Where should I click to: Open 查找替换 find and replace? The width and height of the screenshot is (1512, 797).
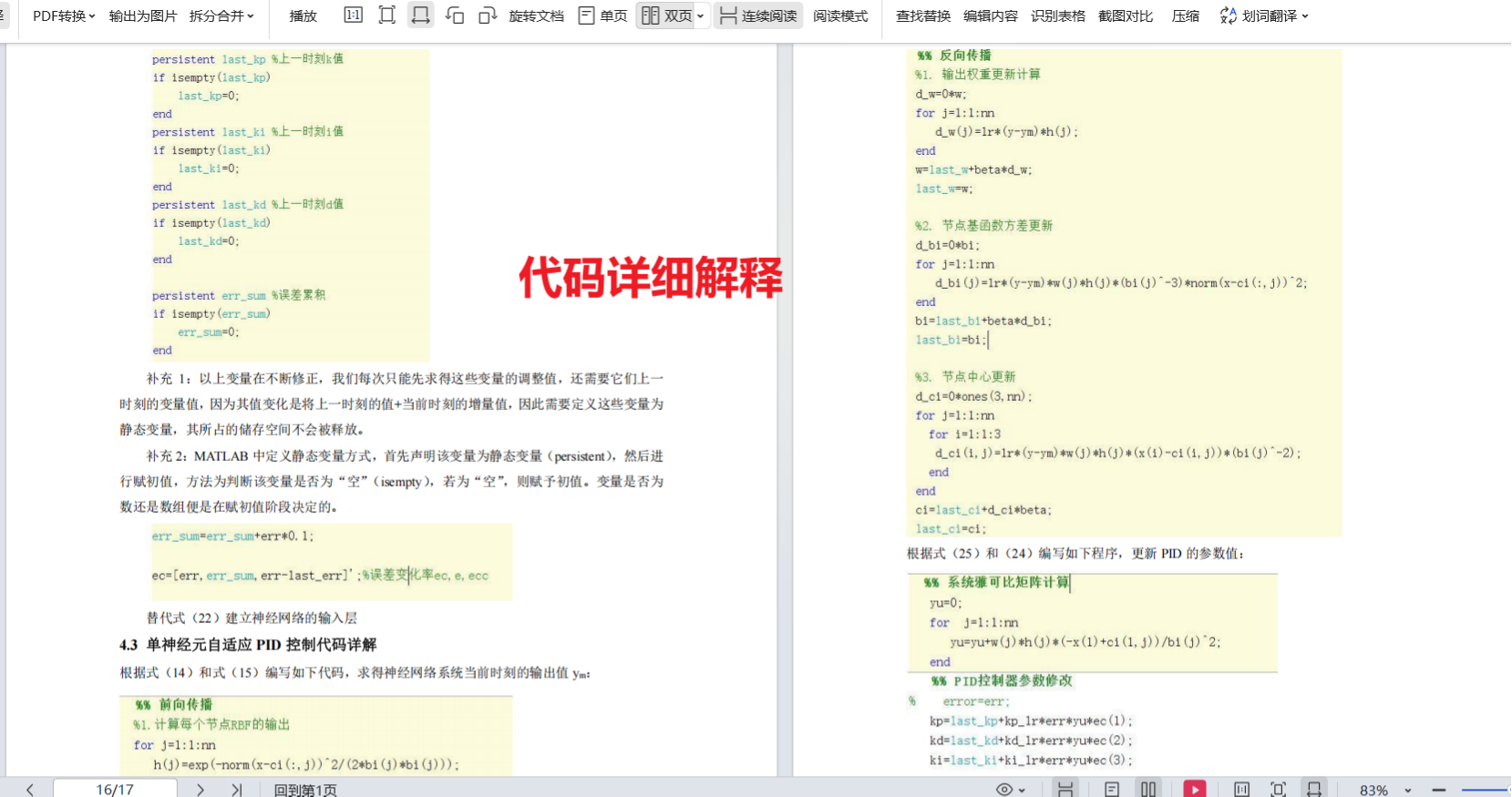(x=923, y=15)
